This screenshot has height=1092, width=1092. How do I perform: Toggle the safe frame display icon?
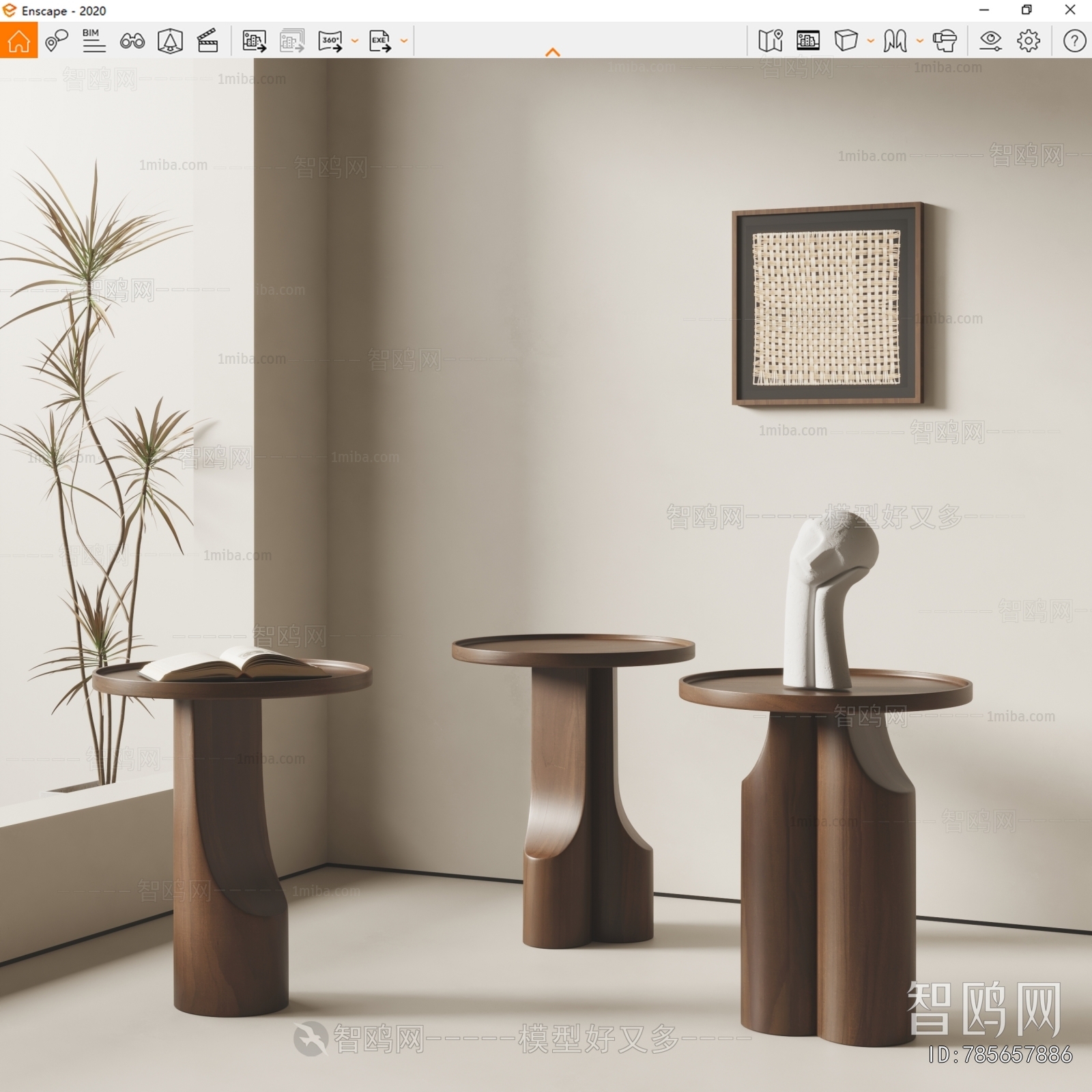[808, 42]
